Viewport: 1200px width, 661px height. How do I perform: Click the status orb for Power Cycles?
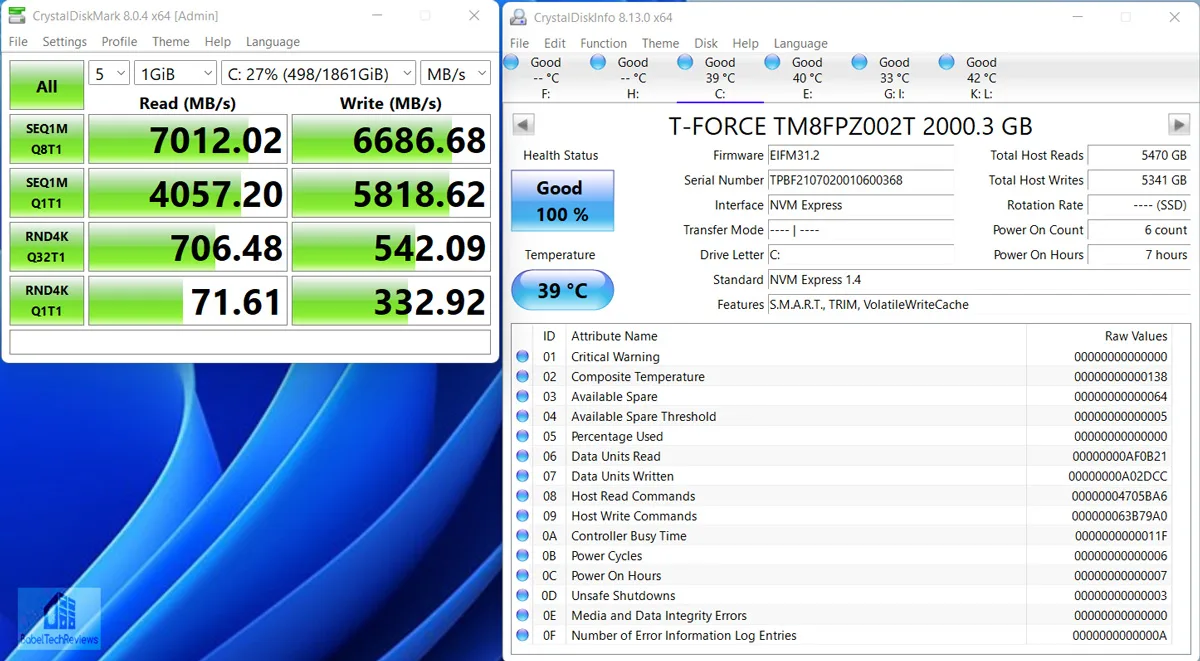coord(523,556)
